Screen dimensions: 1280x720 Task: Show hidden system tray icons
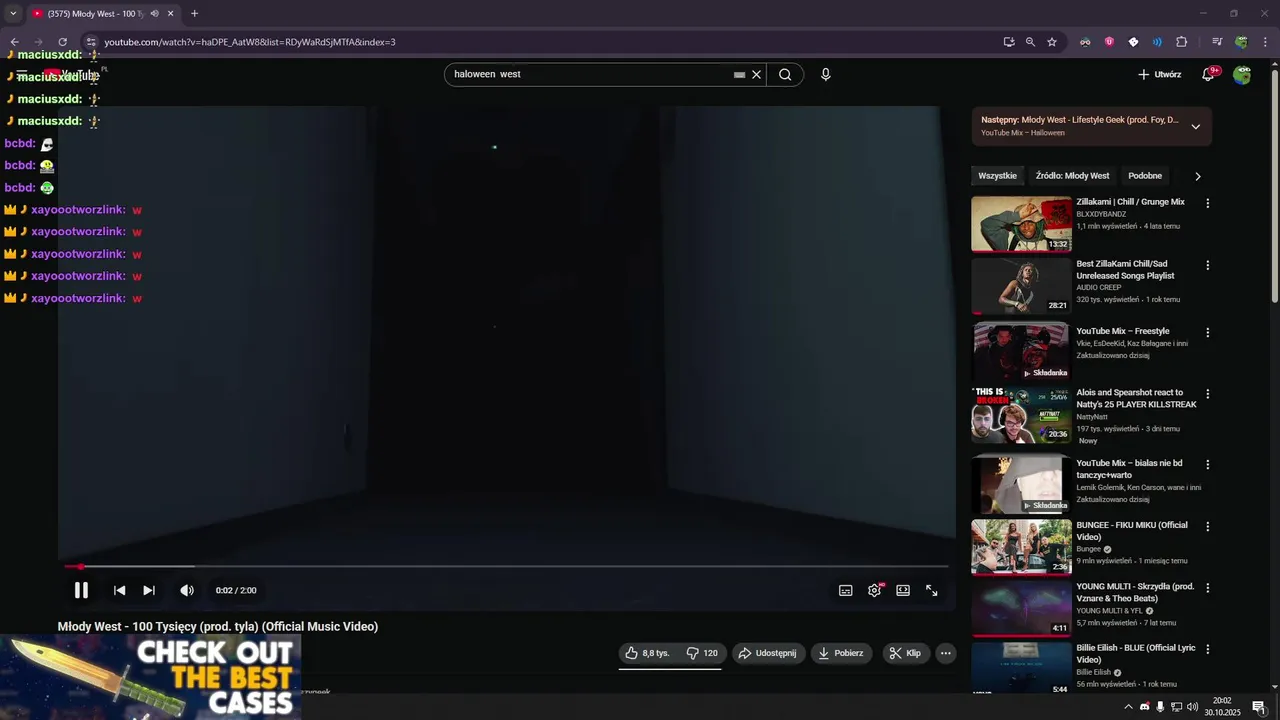click(1129, 707)
